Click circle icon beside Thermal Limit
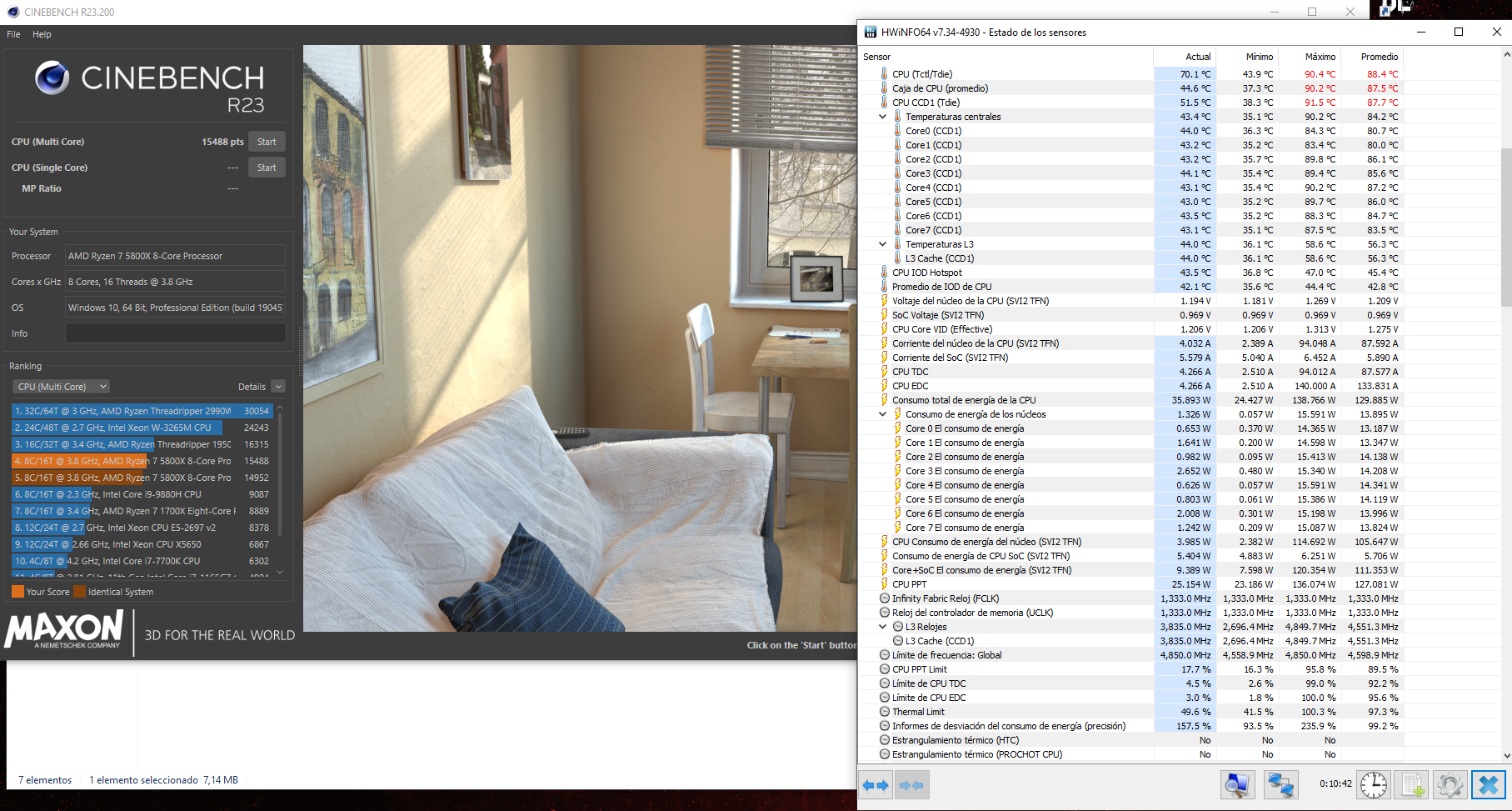Screen dimensions: 1512x811 click(x=885, y=712)
